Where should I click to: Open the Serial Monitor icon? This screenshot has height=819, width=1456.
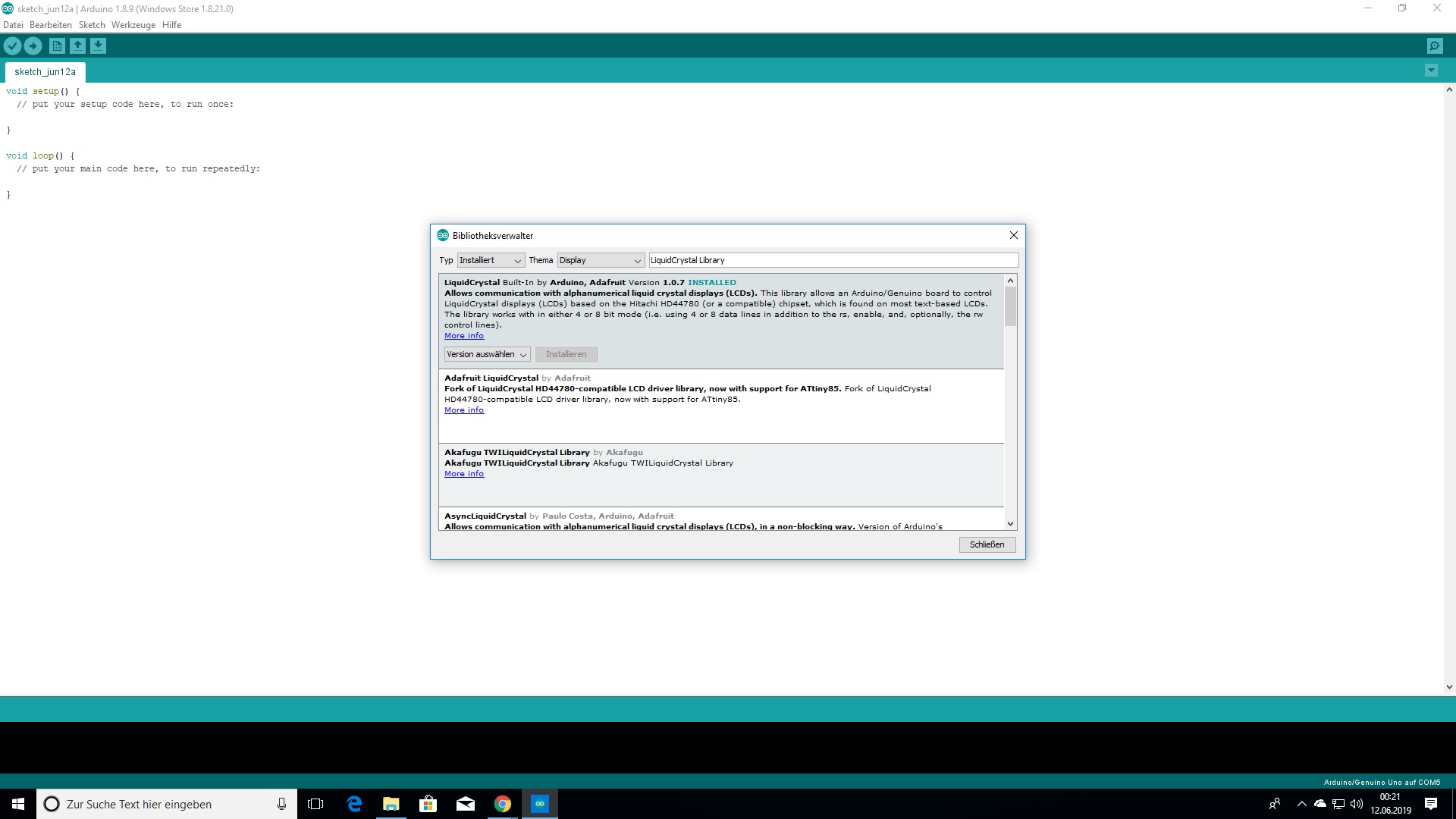[x=1435, y=46]
